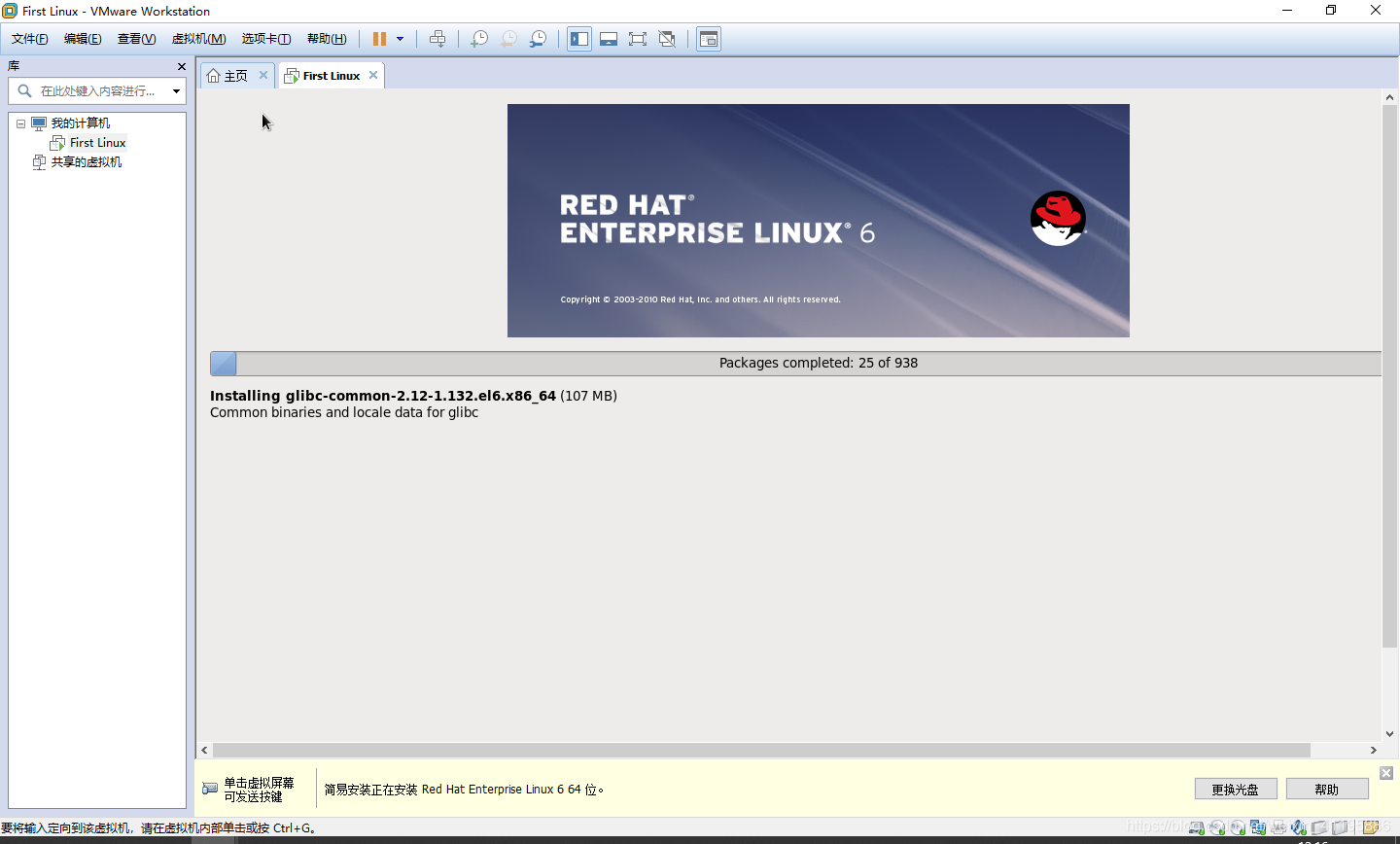Click the vertical scrollbar thumb
The height and width of the screenshot is (844, 1400).
coord(1389,376)
